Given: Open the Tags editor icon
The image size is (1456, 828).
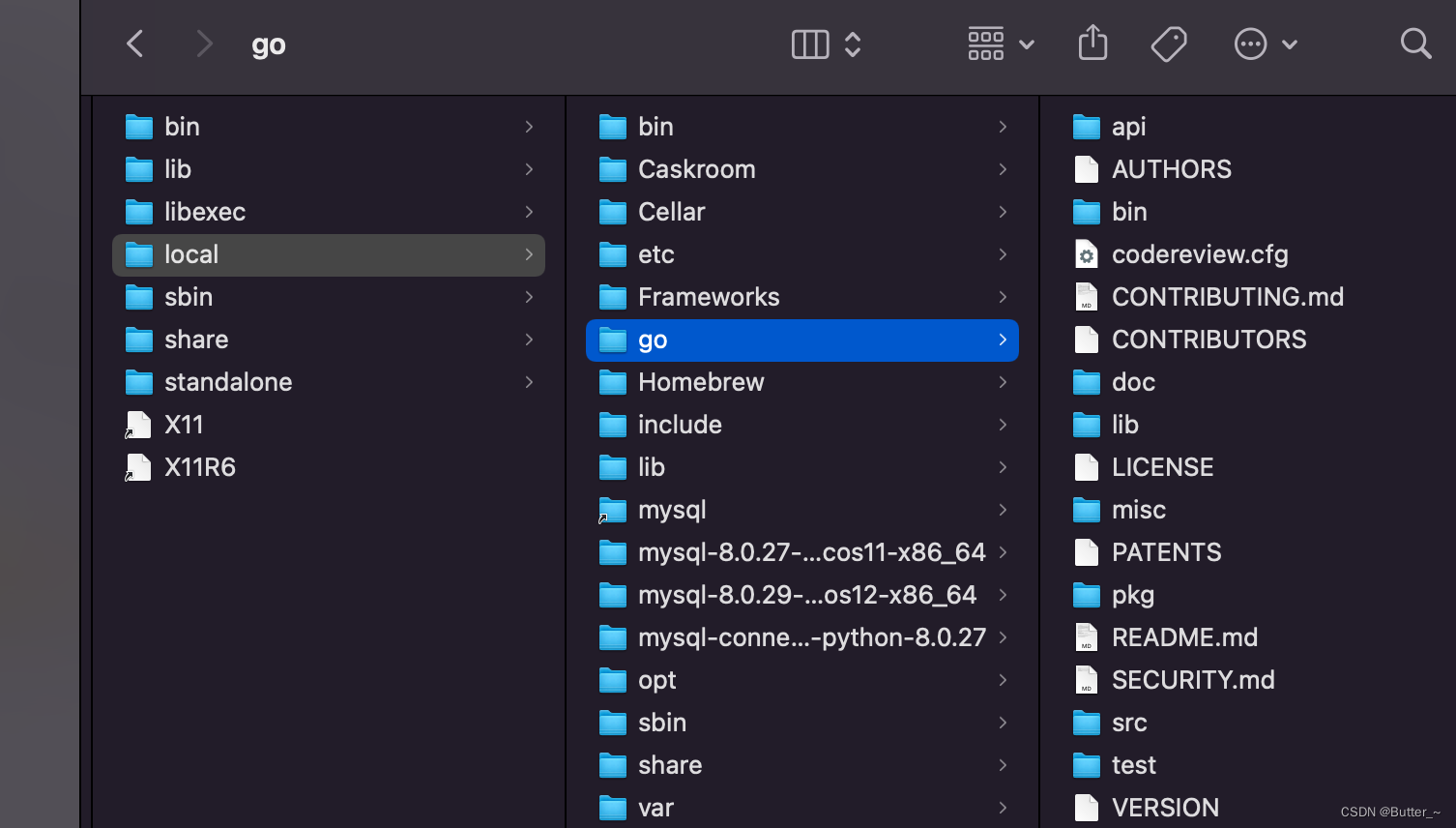Looking at the screenshot, I should pyautogui.click(x=1169, y=44).
